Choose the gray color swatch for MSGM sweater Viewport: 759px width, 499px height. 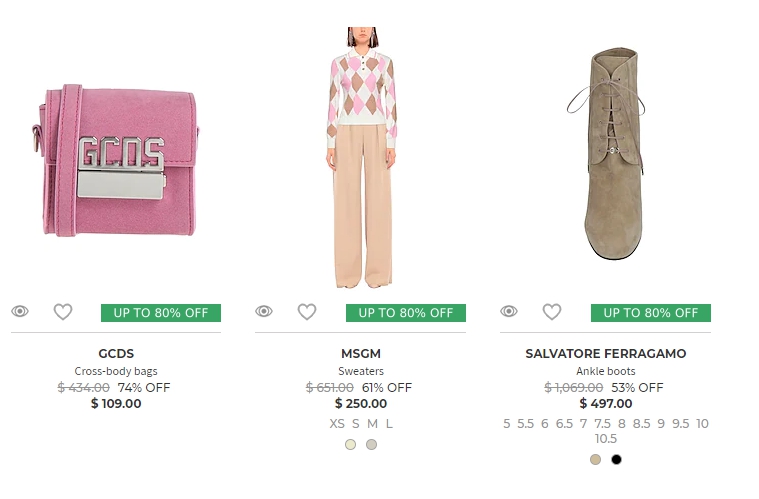click(372, 444)
